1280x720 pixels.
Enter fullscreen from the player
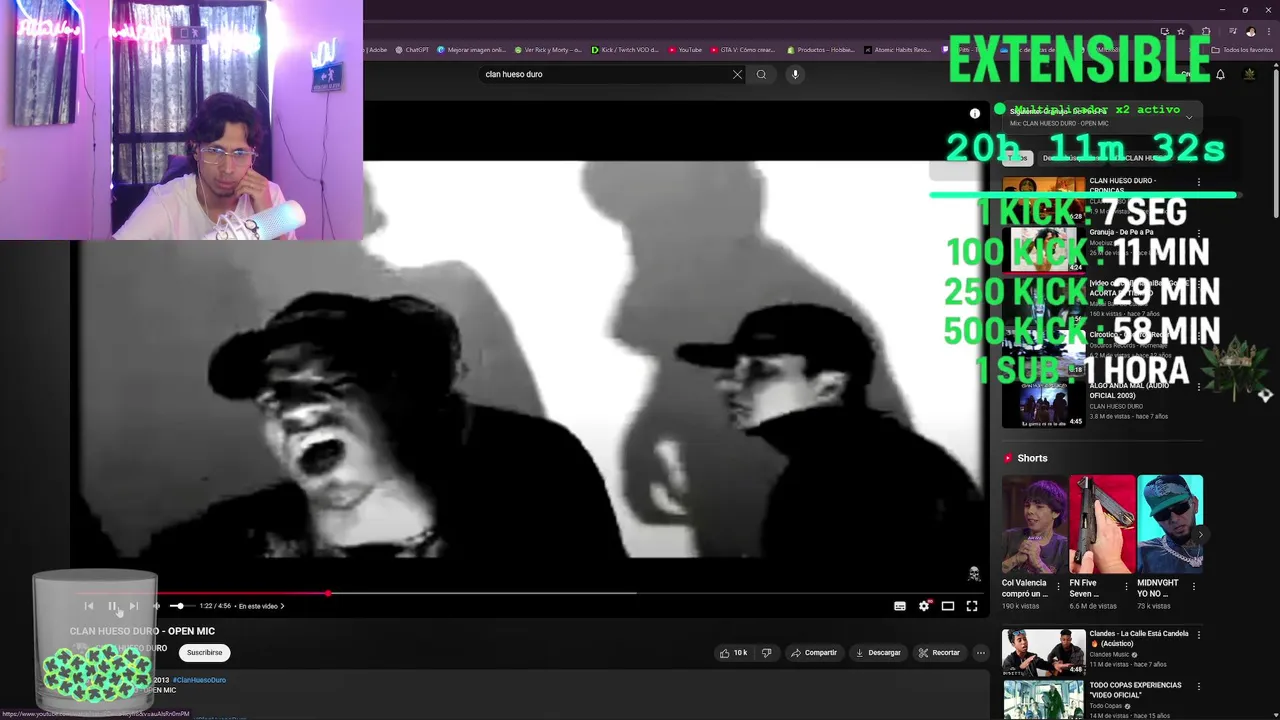click(972, 606)
